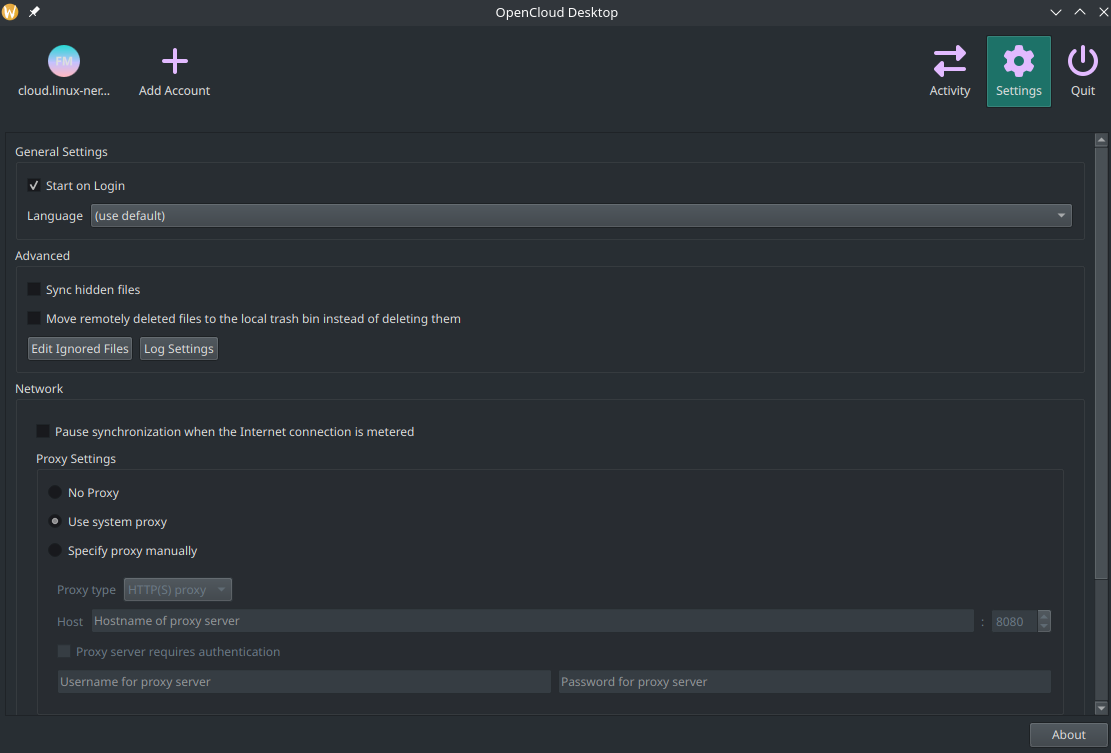The width and height of the screenshot is (1111, 753).
Task: Click the Quit power icon
Action: click(x=1083, y=62)
